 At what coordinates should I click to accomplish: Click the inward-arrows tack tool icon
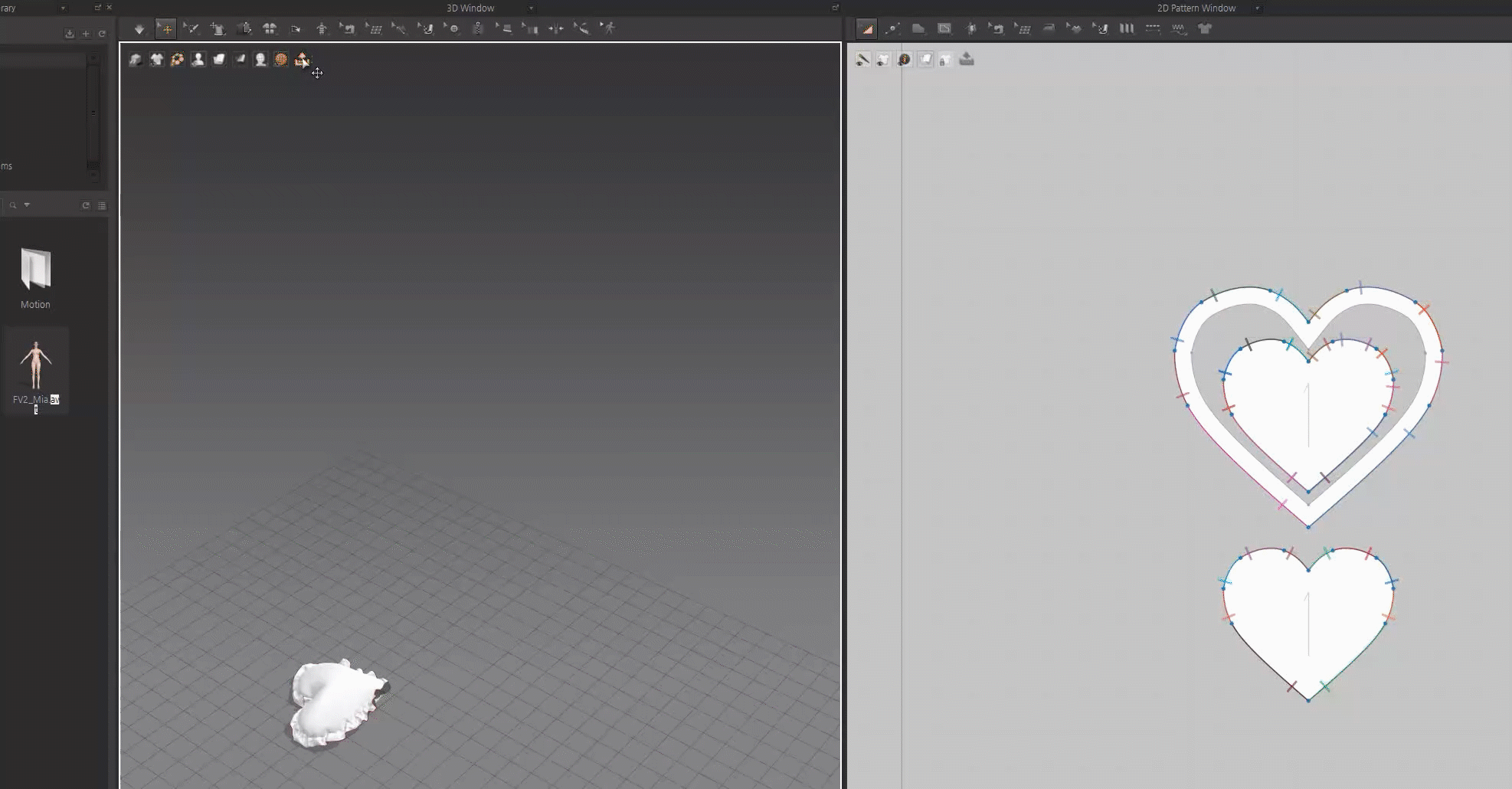556,29
